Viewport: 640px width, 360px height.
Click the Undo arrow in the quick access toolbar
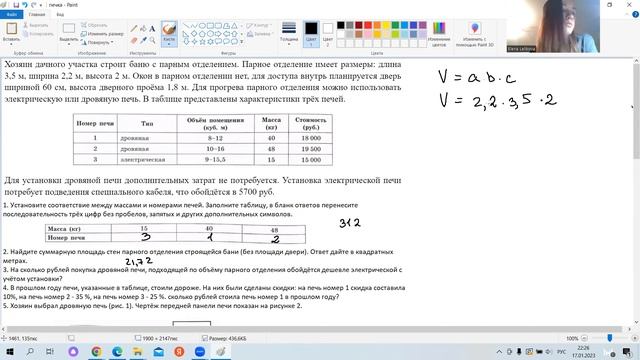[x=25, y=5]
